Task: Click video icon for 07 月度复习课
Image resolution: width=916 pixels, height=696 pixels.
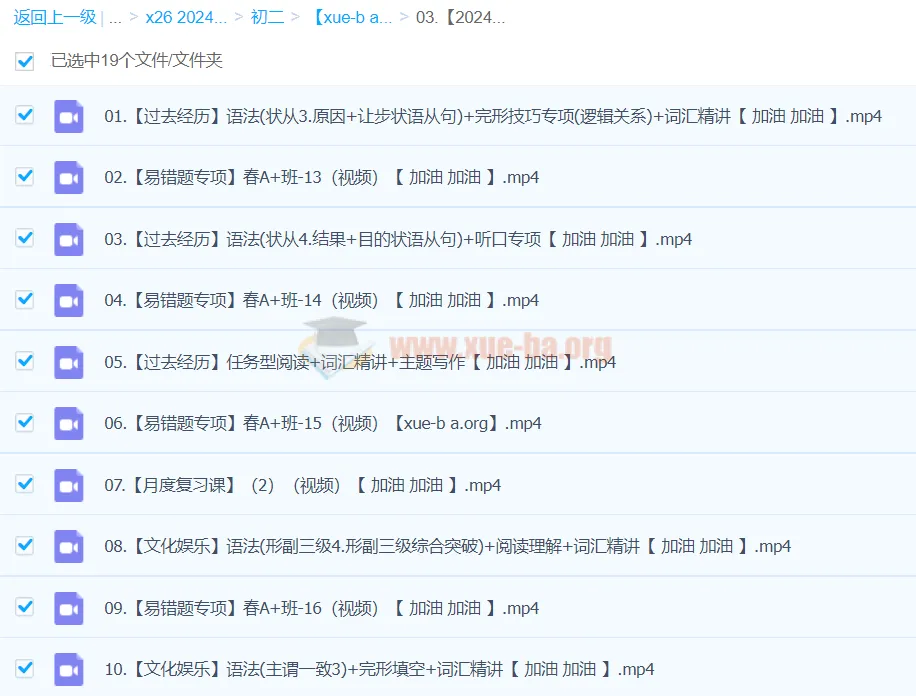Action: point(68,486)
